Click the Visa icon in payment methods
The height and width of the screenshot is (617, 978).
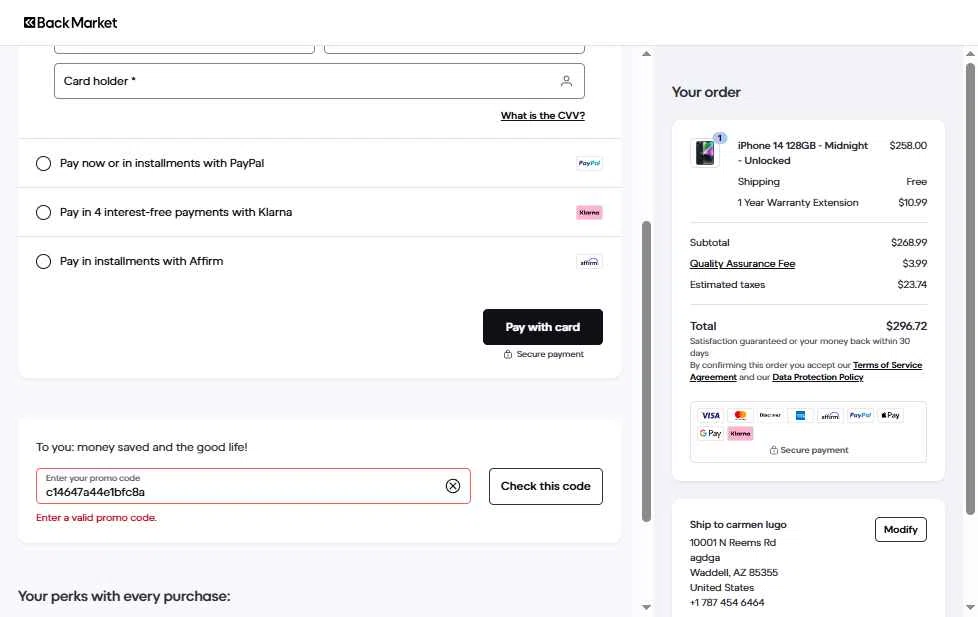710,415
